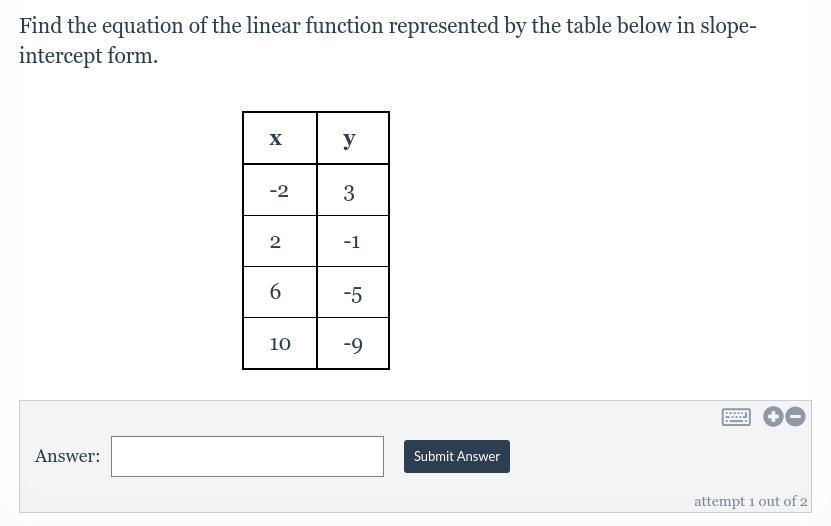Open the on-screen math keyboard icon
This screenshot has width=831, height=526.
736,417
